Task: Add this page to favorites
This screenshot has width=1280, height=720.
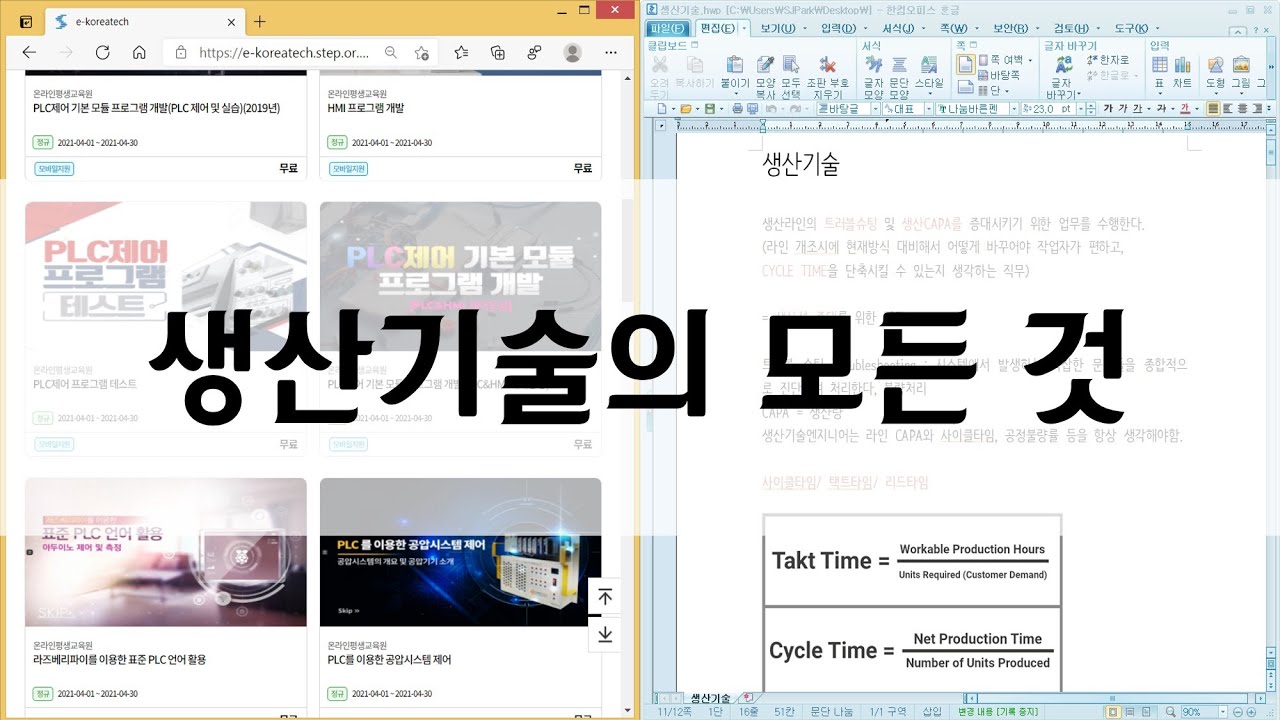Action: pyautogui.click(x=421, y=53)
